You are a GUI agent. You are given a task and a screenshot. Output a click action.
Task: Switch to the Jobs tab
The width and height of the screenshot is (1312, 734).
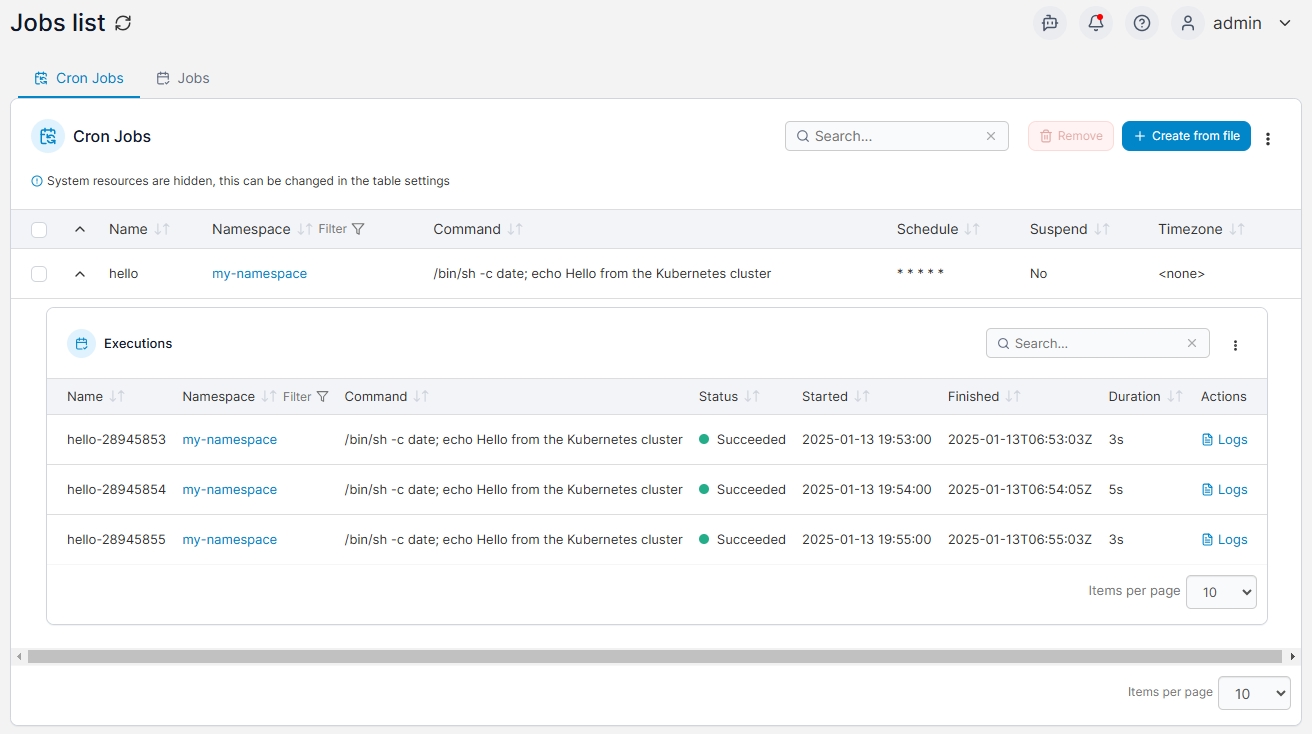click(x=183, y=78)
